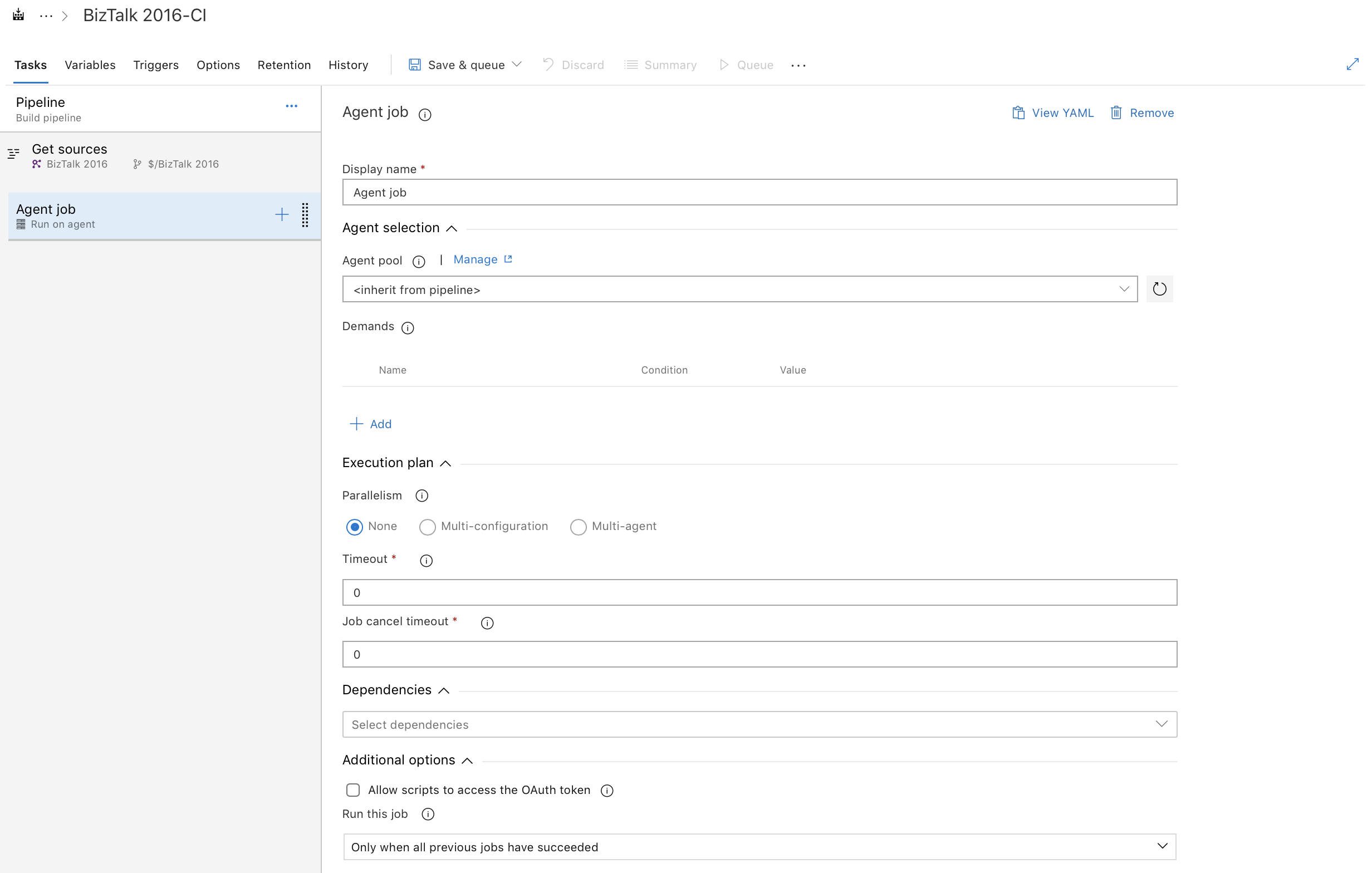The height and width of the screenshot is (873, 1372).
Task: Click the Get sources list icon
Action: pyautogui.click(x=14, y=153)
